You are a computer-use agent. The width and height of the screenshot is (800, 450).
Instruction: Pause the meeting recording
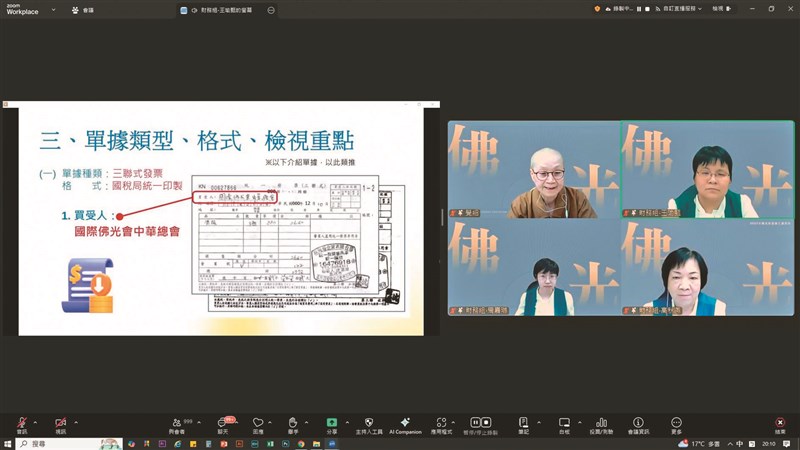click(474, 423)
